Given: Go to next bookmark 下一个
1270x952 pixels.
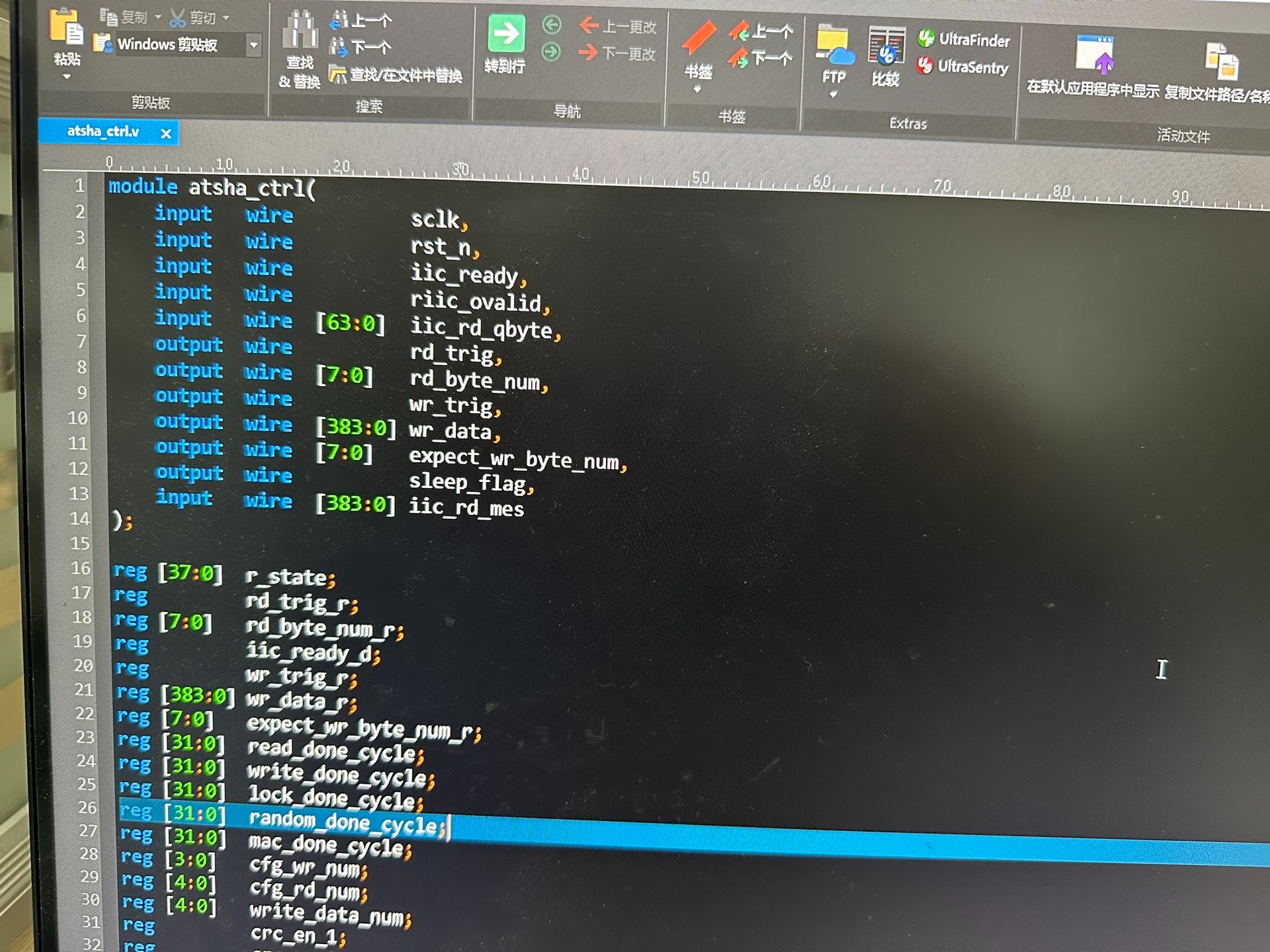Looking at the screenshot, I should click(x=760, y=59).
